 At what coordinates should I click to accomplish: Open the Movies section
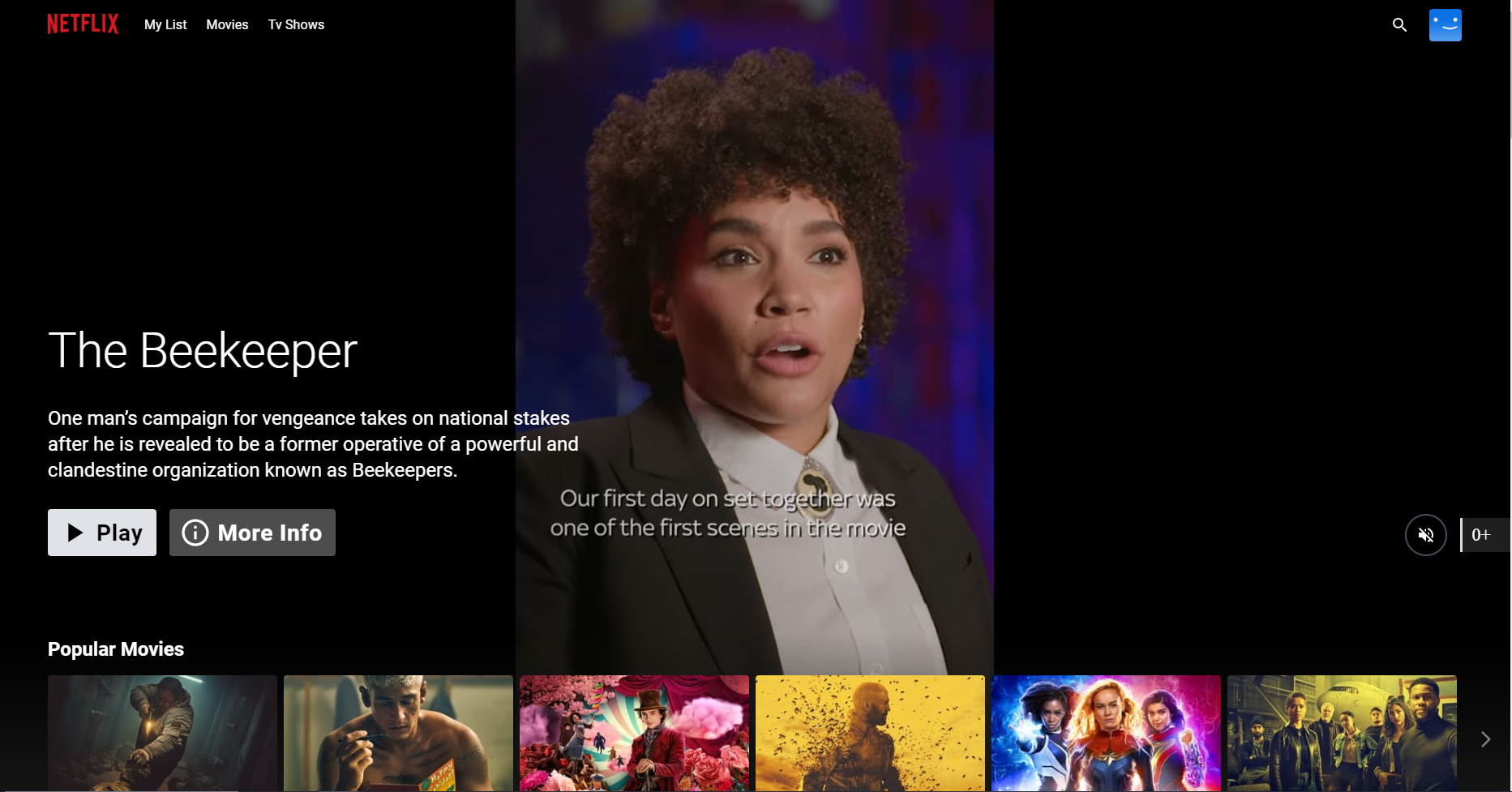coord(227,25)
